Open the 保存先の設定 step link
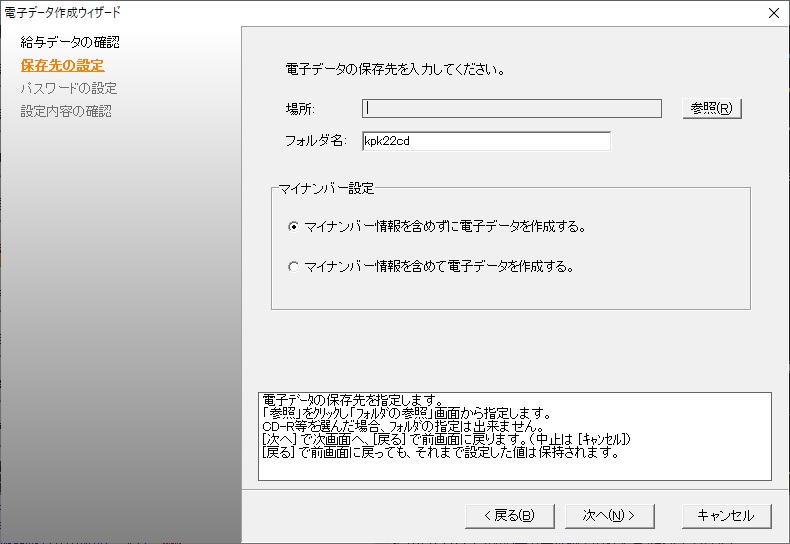This screenshot has height=544, width=790. tap(62, 65)
